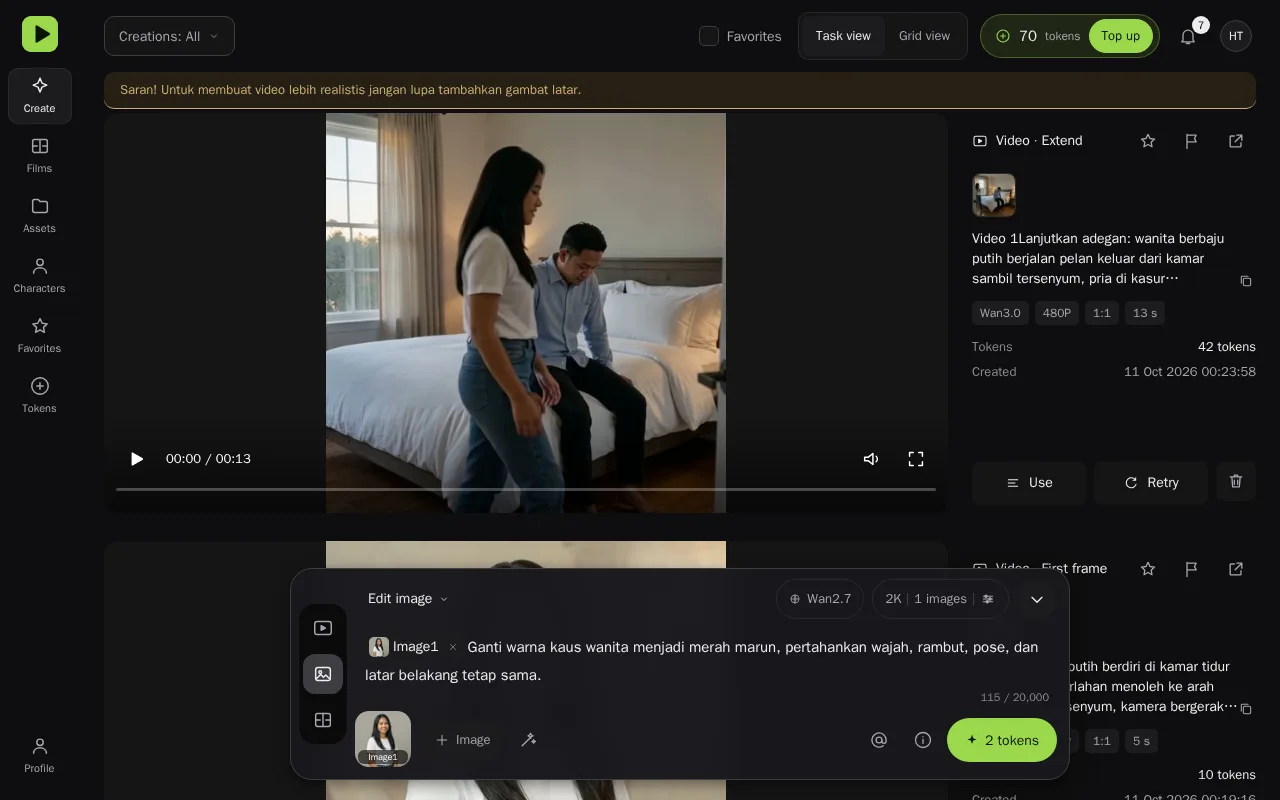The image size is (1280, 800).
Task: Click the Top up button
Action: (1120, 36)
